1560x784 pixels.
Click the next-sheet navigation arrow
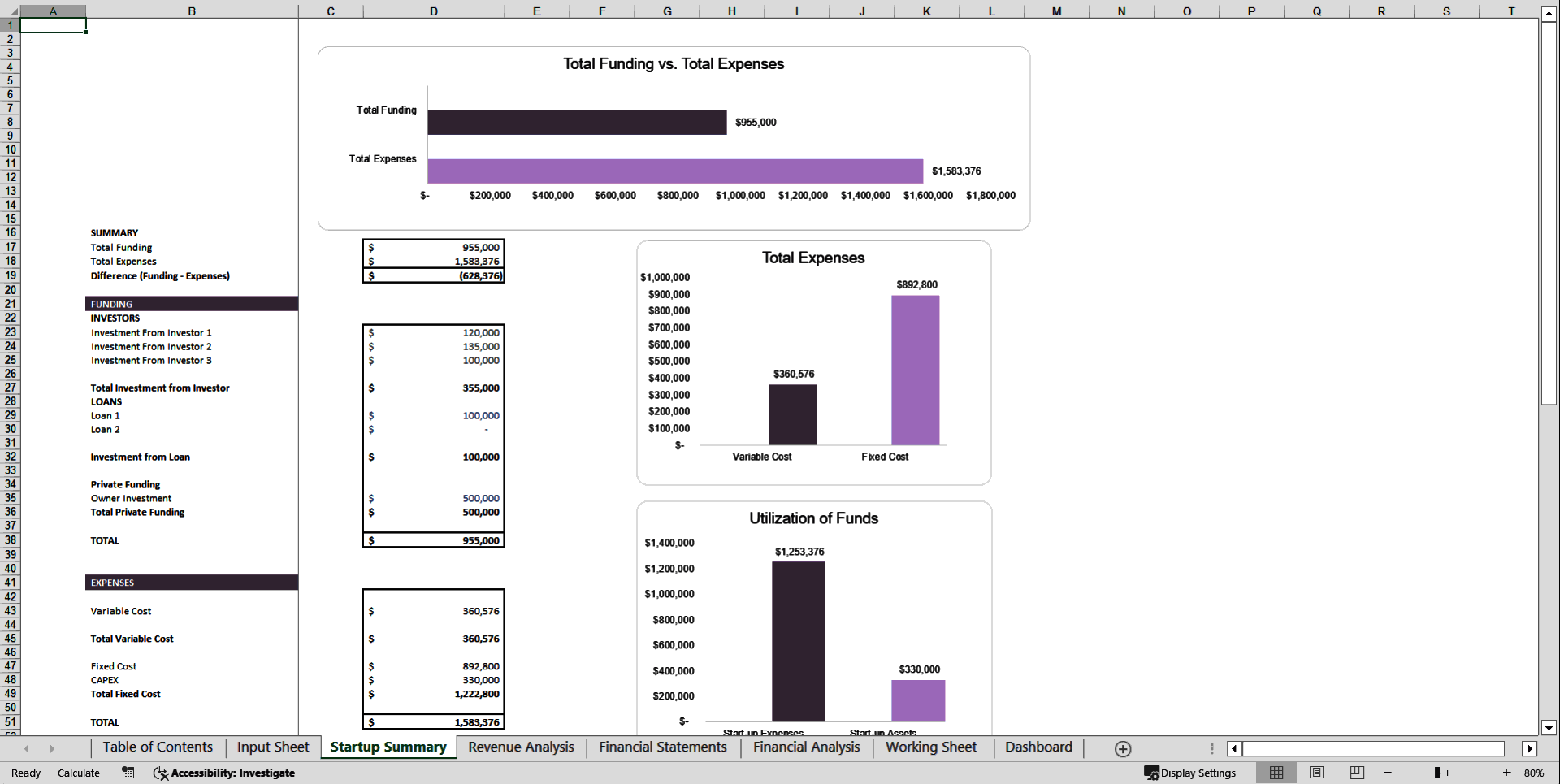[x=51, y=748]
